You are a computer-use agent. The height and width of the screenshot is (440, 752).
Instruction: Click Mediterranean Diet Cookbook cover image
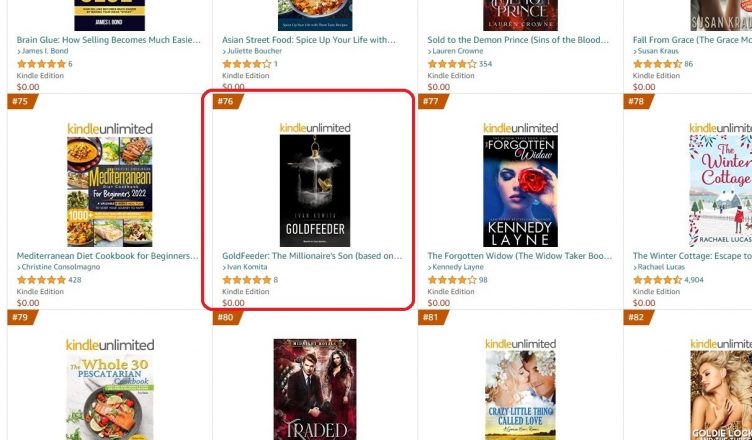point(110,192)
